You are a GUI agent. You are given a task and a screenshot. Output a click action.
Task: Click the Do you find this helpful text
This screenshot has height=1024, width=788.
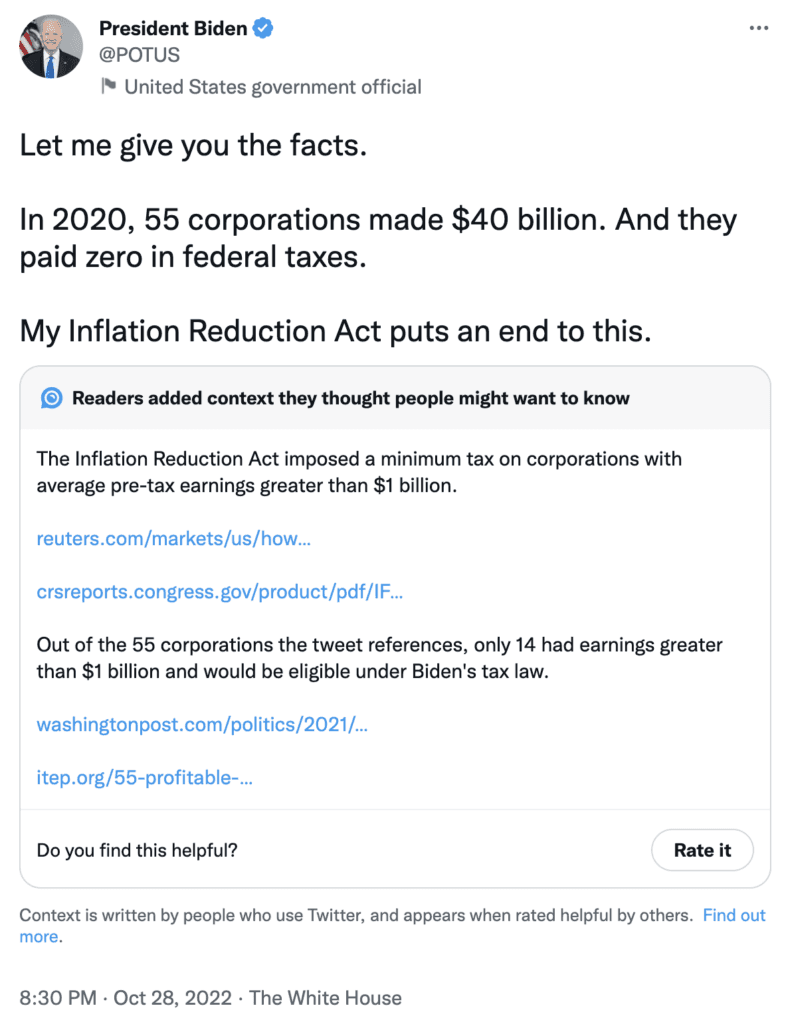point(137,850)
